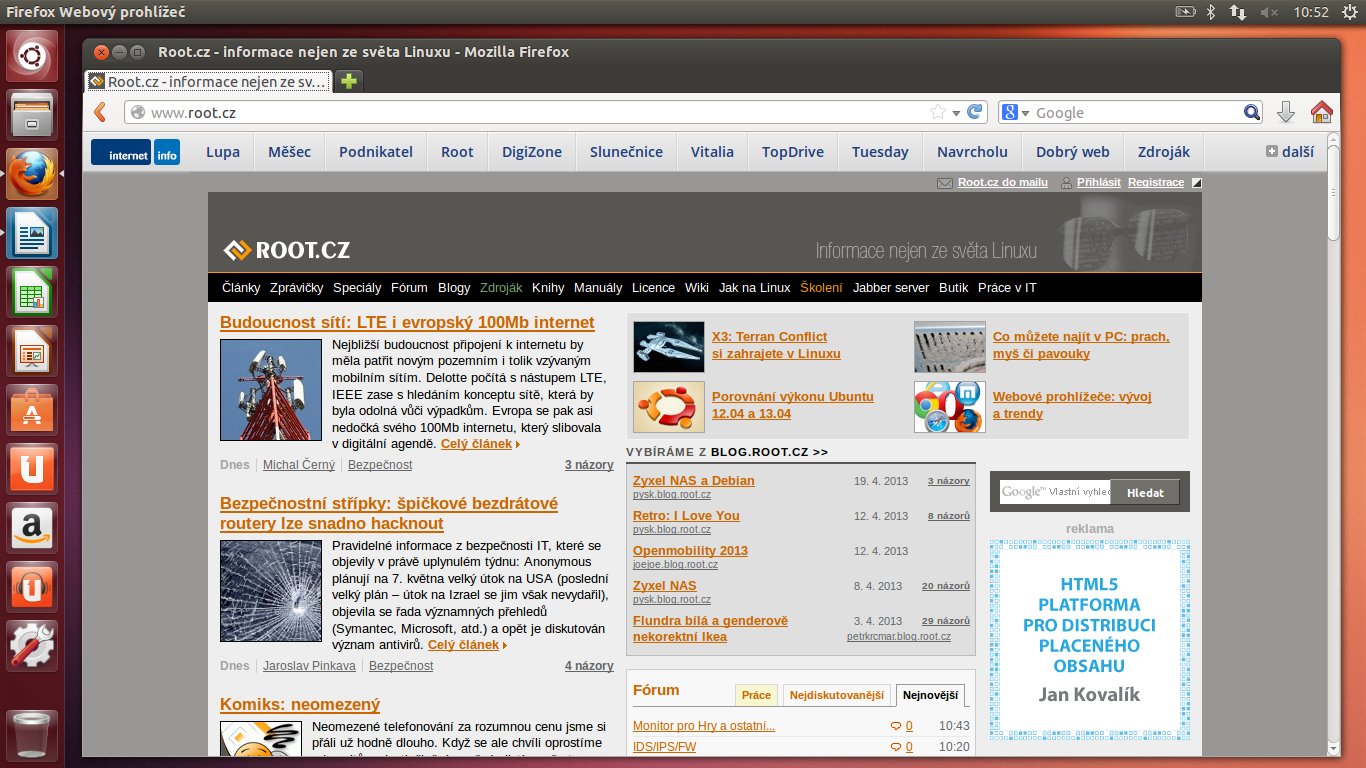Click the reload icon in the address bar
Image resolution: width=1366 pixels, height=768 pixels.
[x=975, y=112]
